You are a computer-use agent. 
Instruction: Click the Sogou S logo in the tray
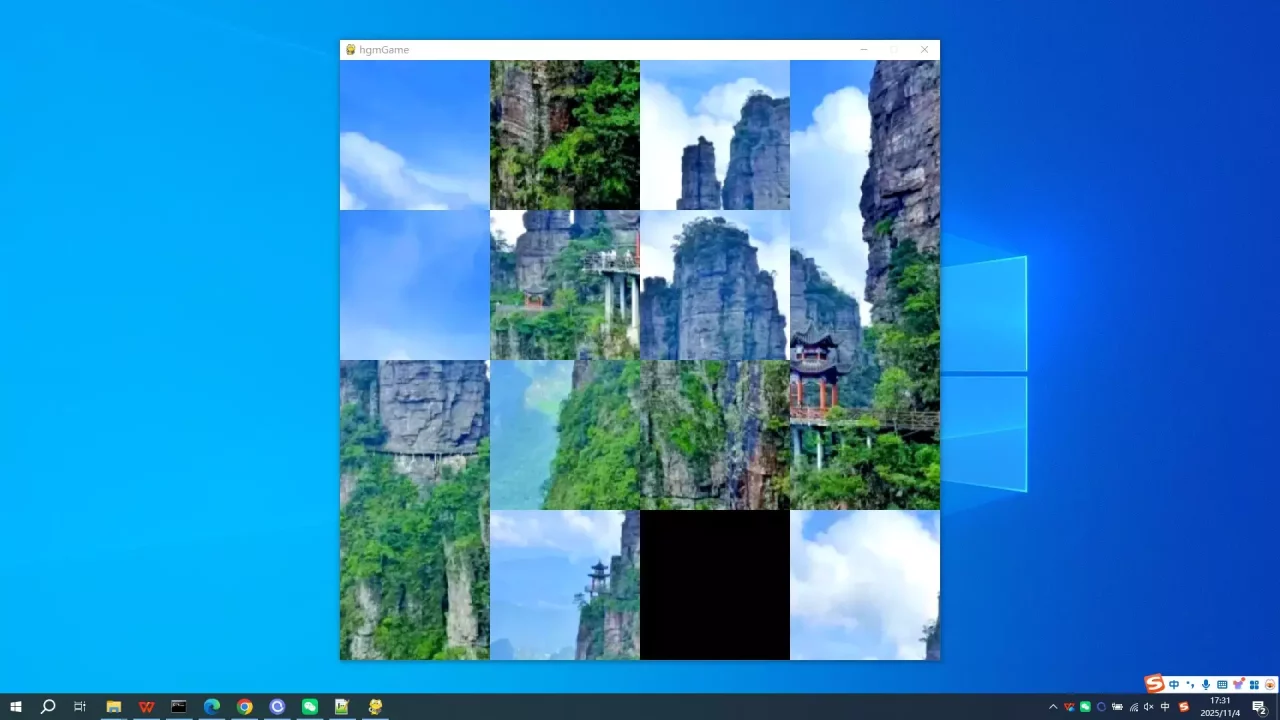(x=1155, y=684)
